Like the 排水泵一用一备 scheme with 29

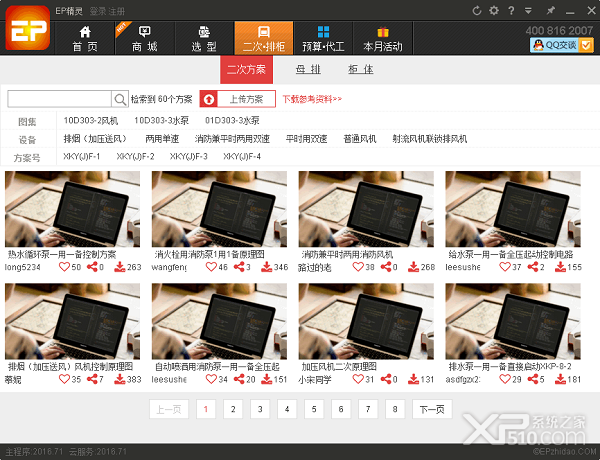[505, 379]
